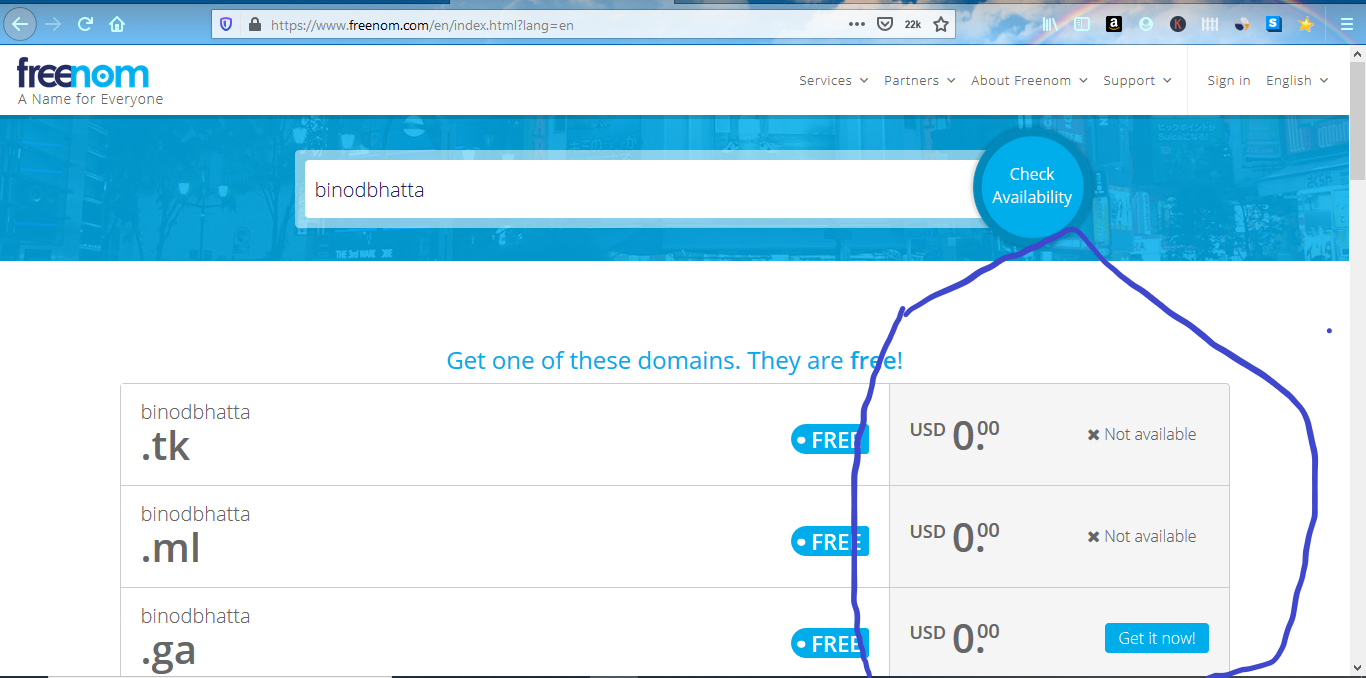This screenshot has height=678, width=1366.
Task: Bookmark this page via the star icon
Action: point(940,23)
